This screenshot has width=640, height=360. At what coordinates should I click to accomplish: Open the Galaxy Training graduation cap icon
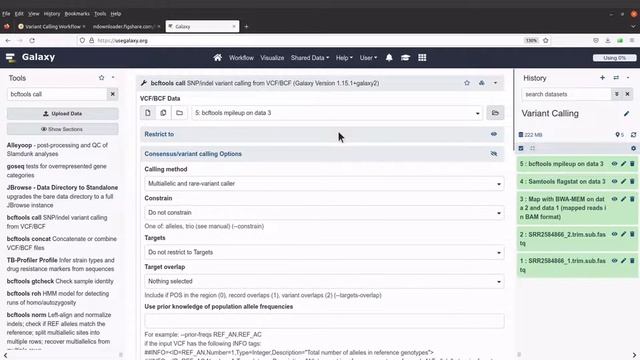tap(405, 58)
